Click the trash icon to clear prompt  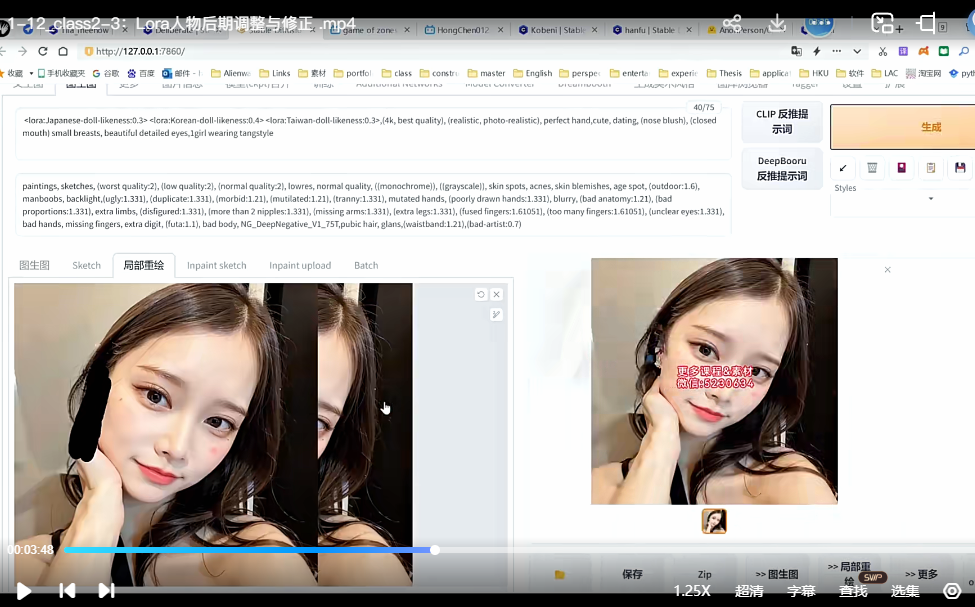(872, 168)
